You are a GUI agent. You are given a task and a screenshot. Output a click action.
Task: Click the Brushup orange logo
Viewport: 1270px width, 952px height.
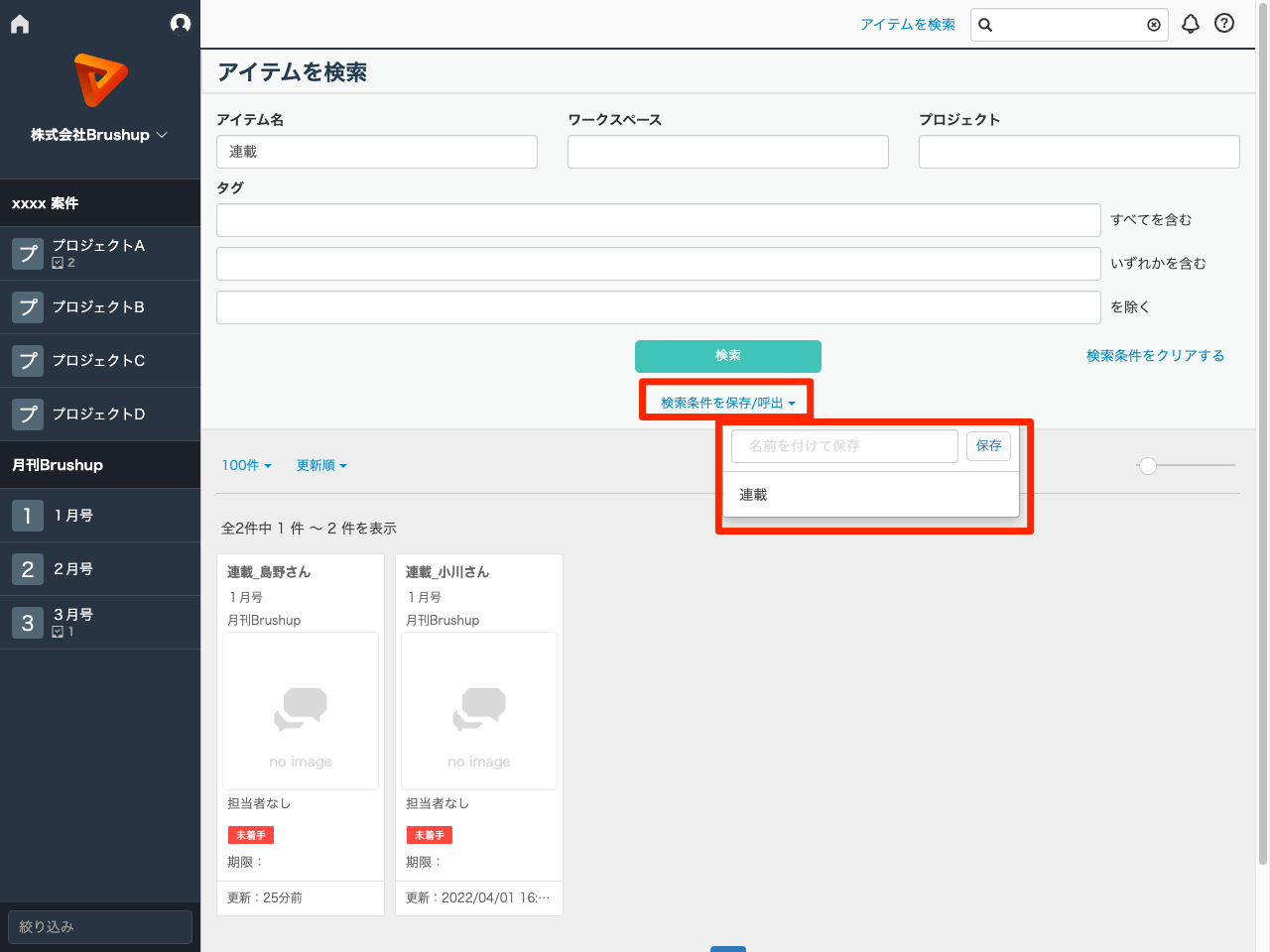[x=100, y=80]
